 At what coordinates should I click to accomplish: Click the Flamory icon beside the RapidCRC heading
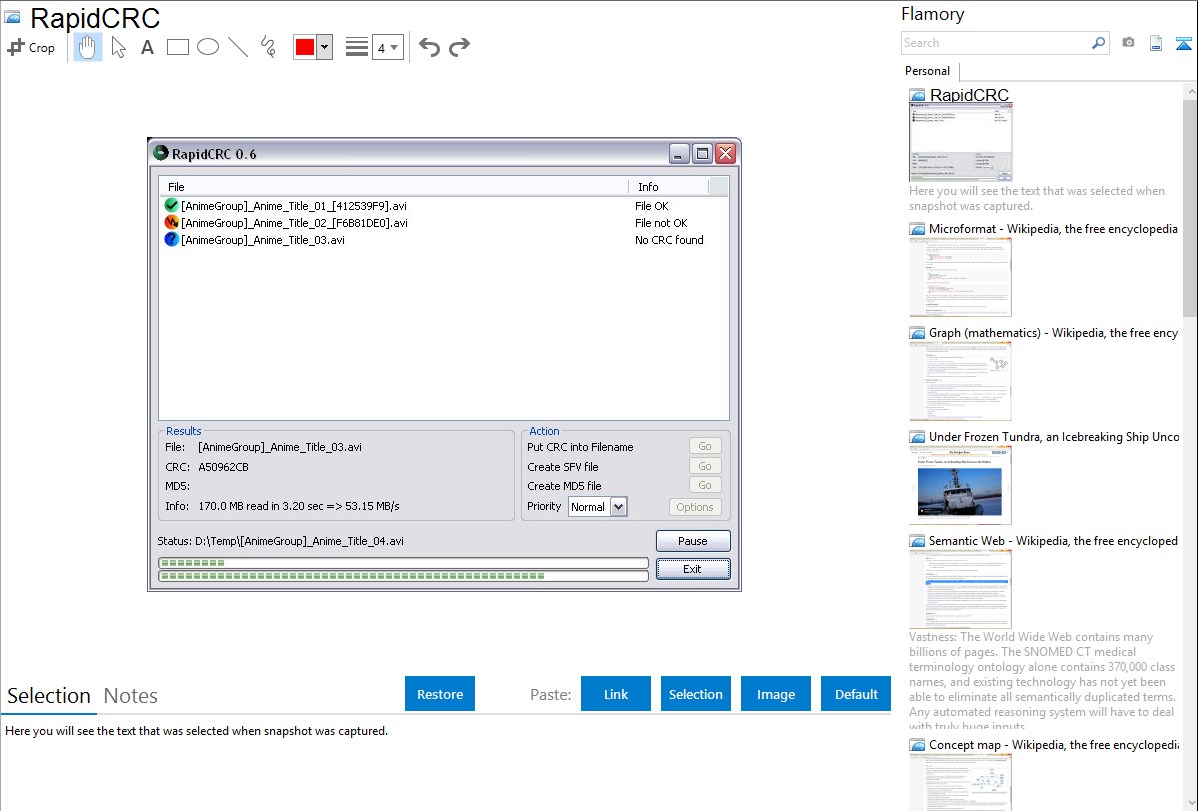(x=13, y=17)
